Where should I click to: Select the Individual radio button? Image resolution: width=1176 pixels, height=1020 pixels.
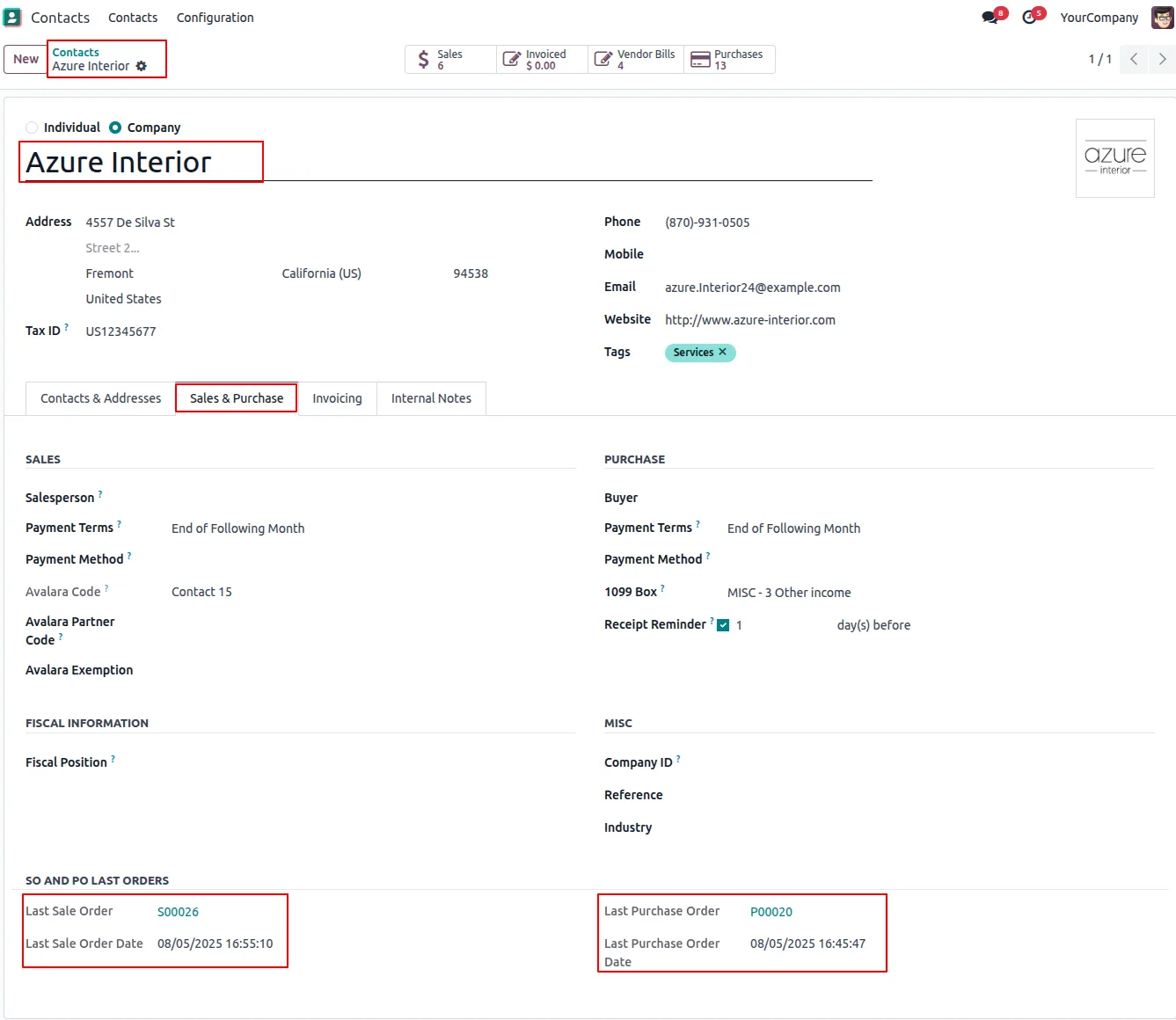(x=32, y=127)
